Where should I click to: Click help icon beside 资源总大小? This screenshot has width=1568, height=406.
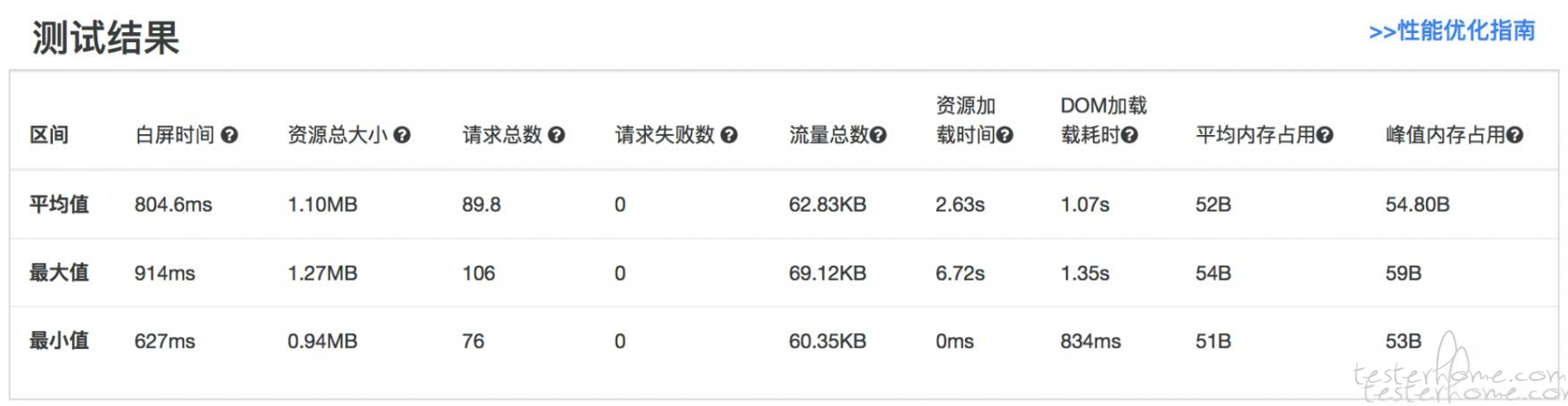point(402,135)
